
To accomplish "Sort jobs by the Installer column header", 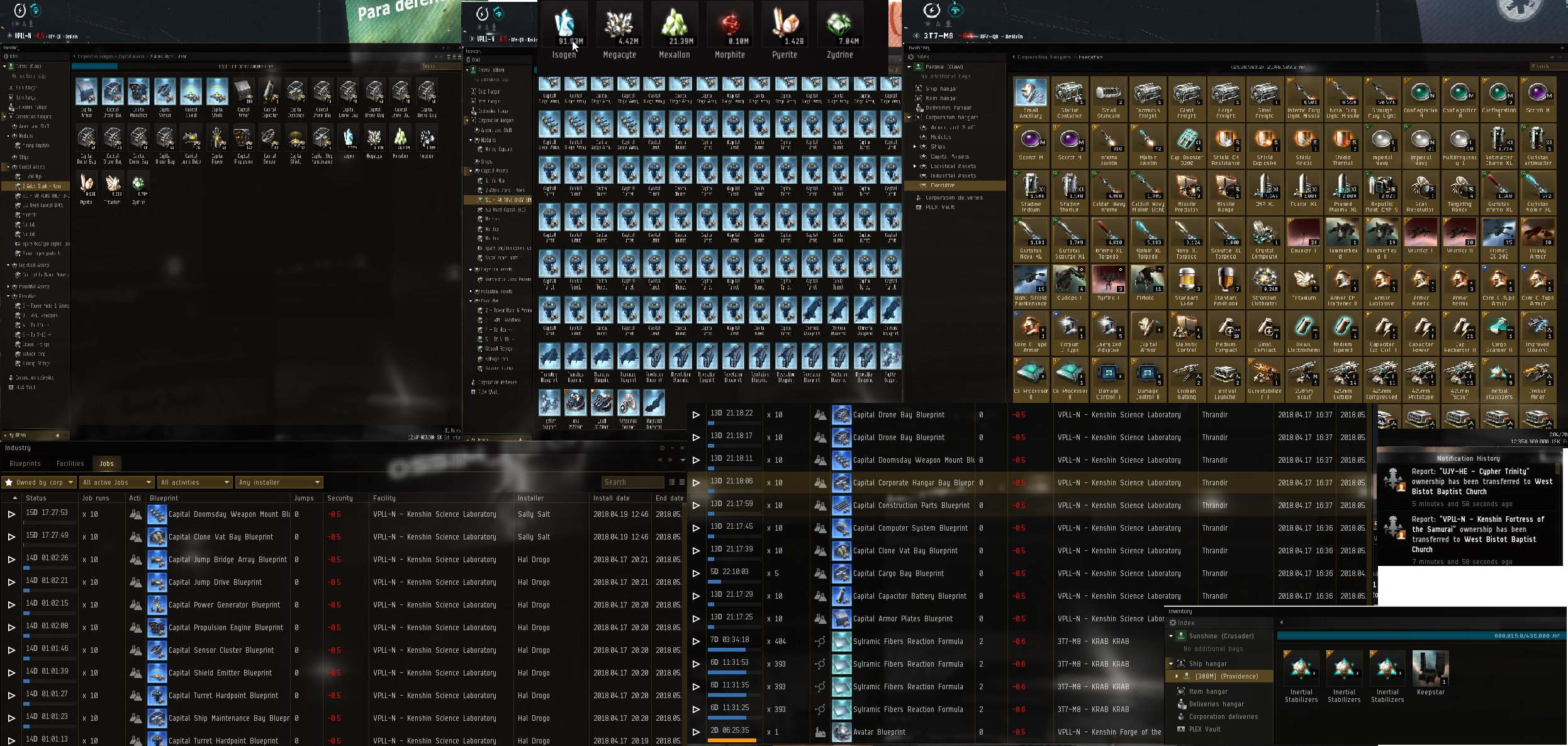I will pos(551,498).
